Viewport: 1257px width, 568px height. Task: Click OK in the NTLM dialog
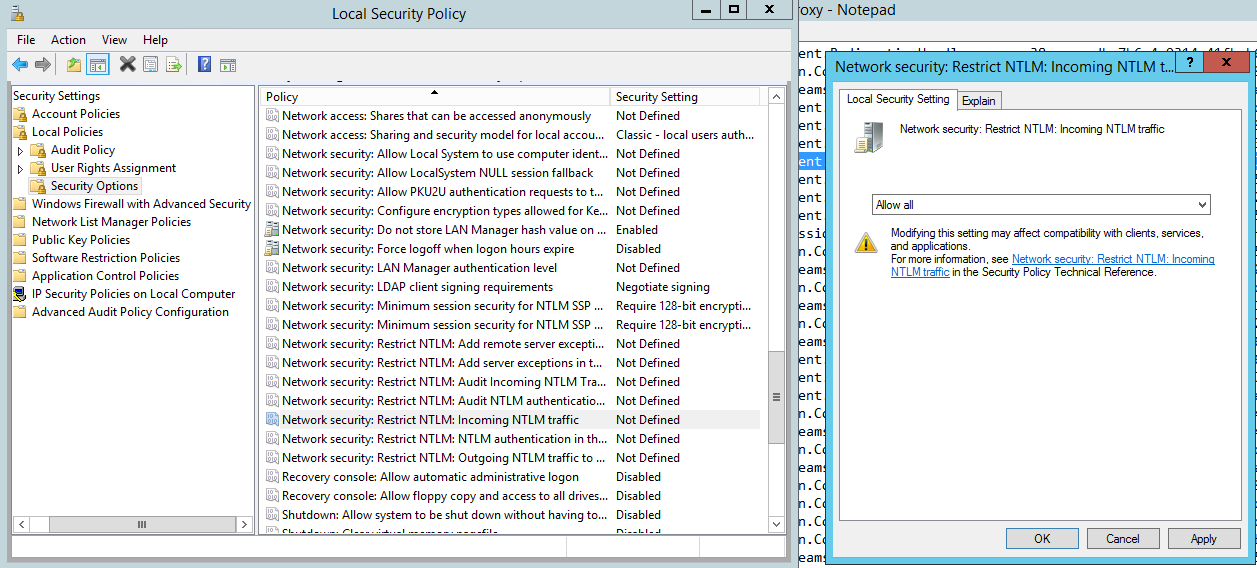[1042, 538]
